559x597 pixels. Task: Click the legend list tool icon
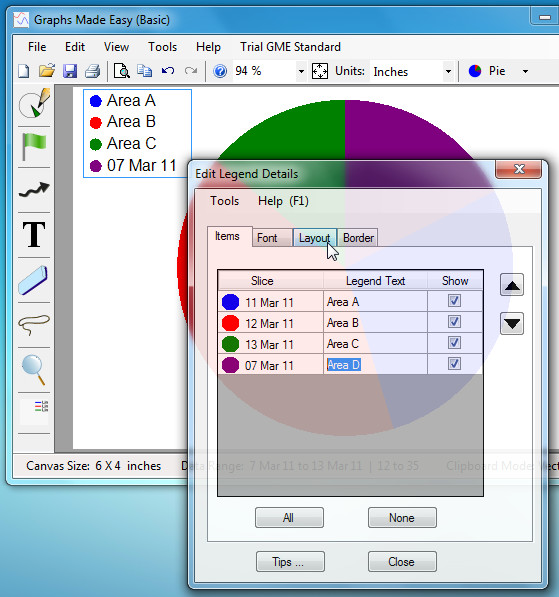tap(41, 406)
